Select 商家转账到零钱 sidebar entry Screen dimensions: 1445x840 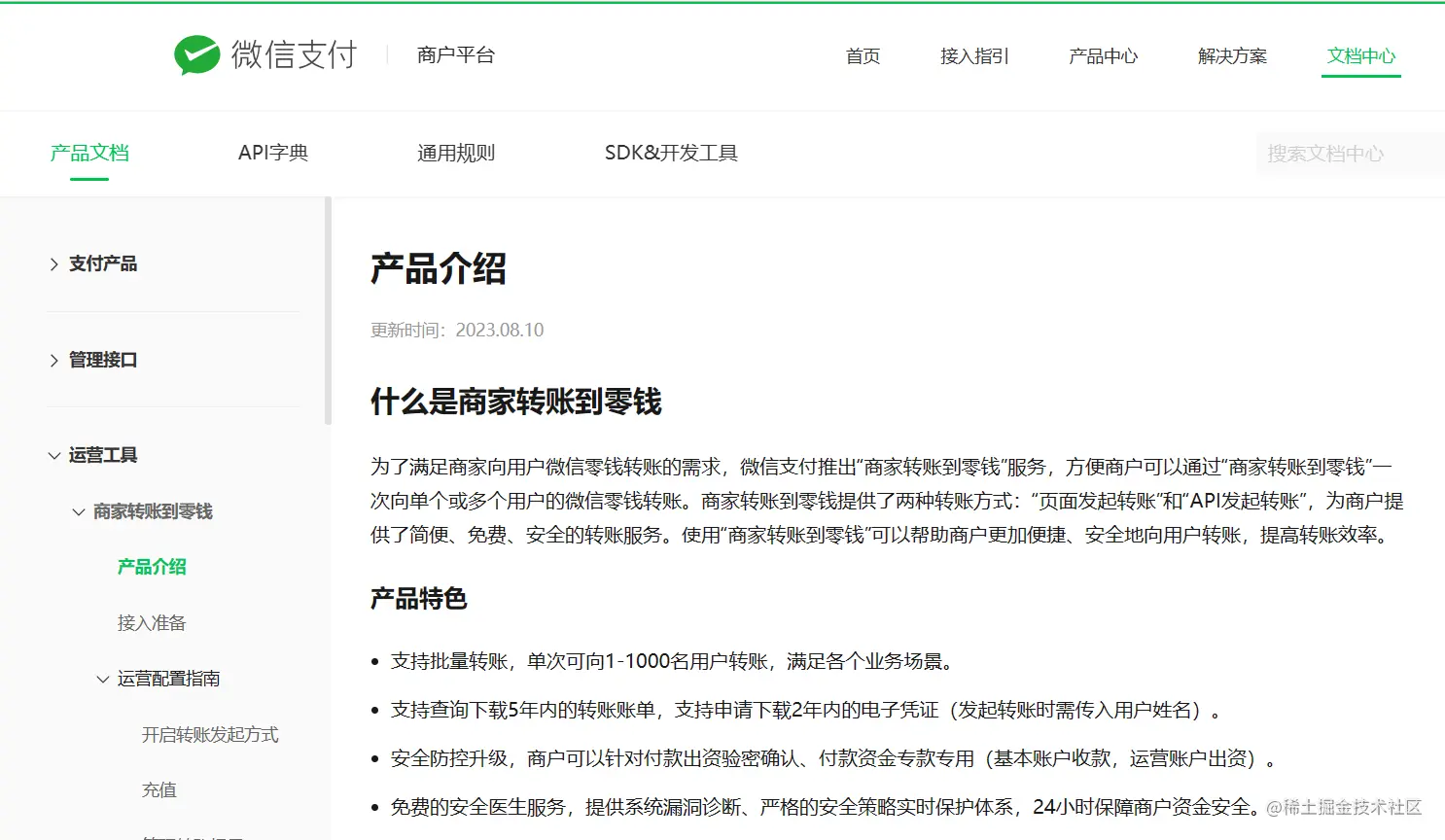click(x=153, y=511)
